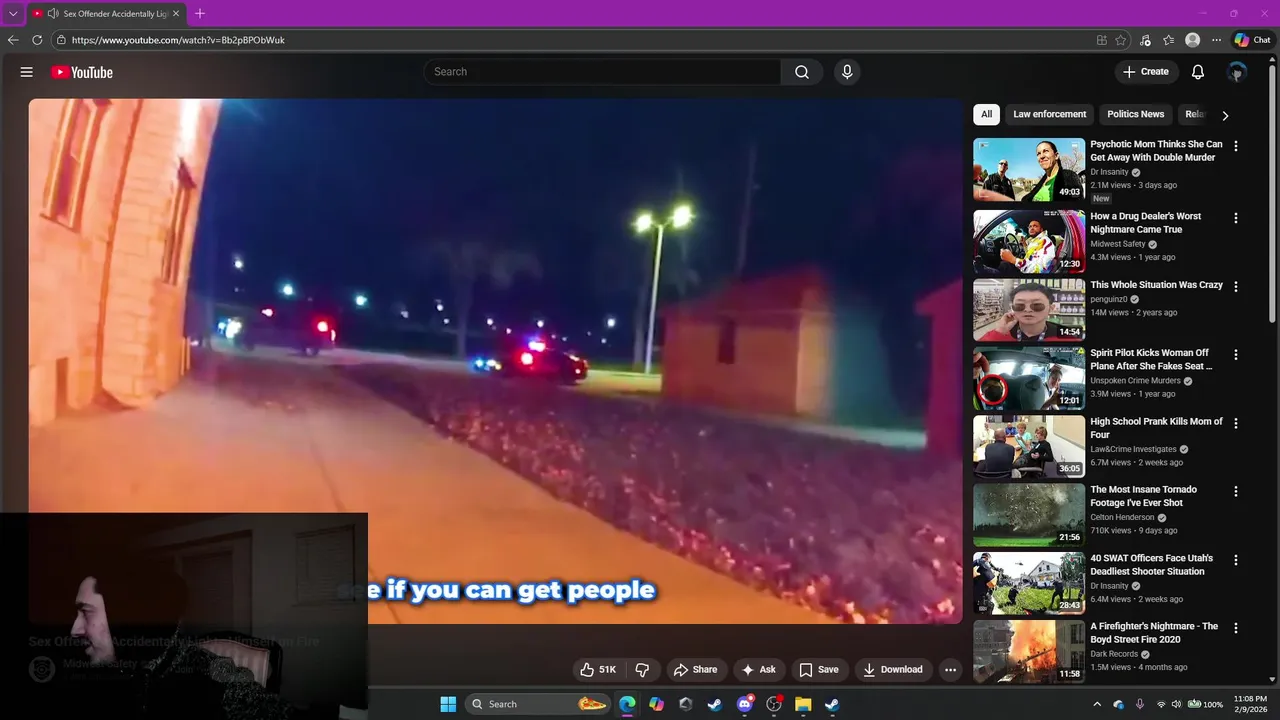Go to the YouTube home logo
The height and width of the screenshot is (720, 1280).
click(82, 72)
